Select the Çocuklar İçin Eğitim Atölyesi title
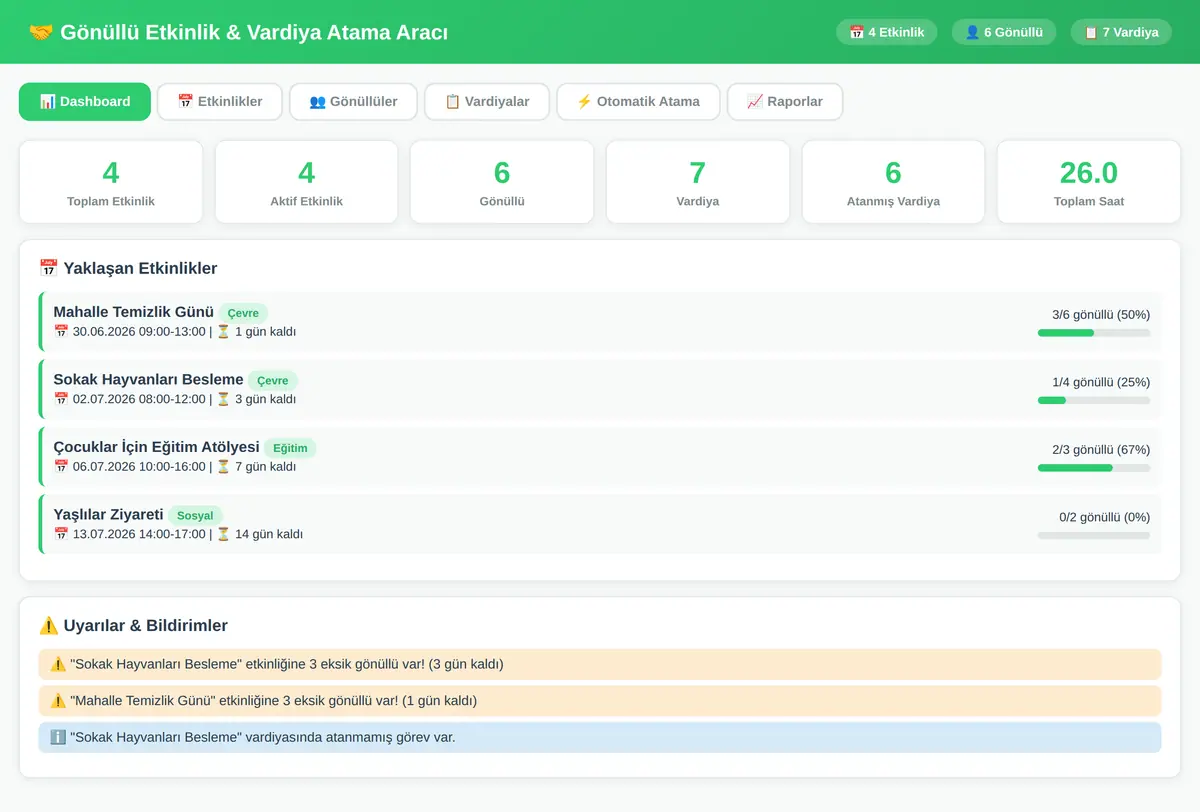 click(157, 447)
